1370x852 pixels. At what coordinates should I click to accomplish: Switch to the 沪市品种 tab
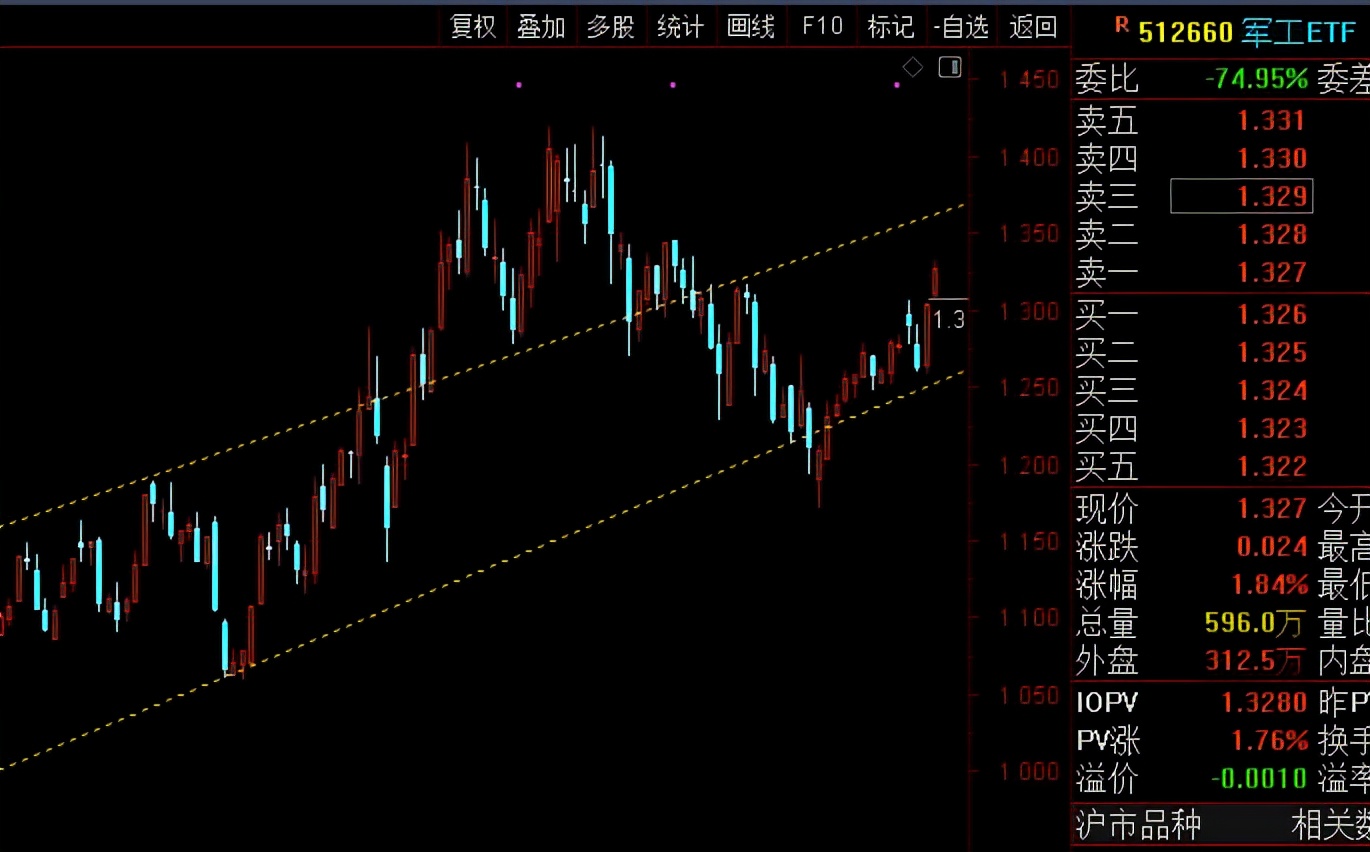coord(1138,826)
